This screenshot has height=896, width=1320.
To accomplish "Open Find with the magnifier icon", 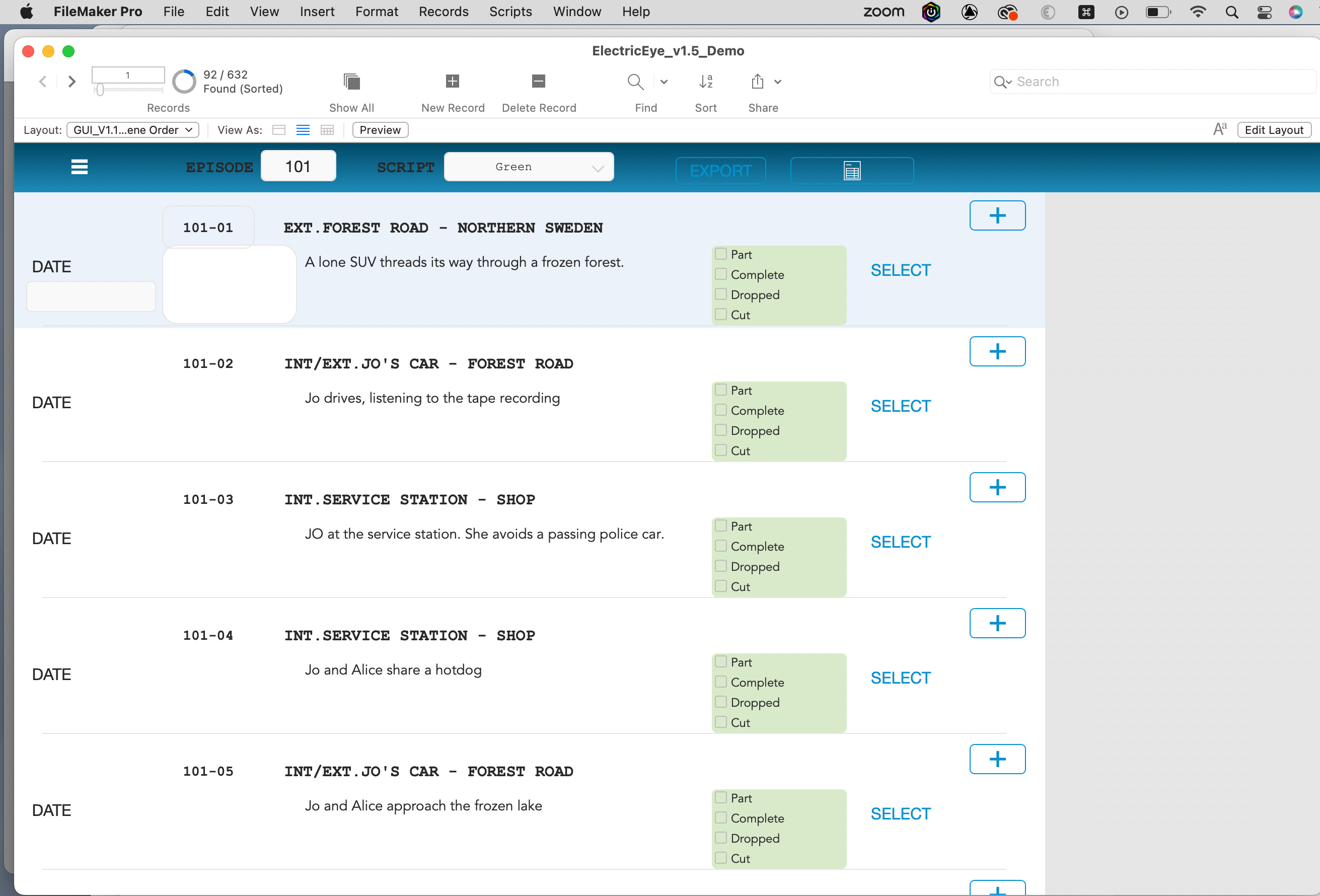I will click(635, 82).
